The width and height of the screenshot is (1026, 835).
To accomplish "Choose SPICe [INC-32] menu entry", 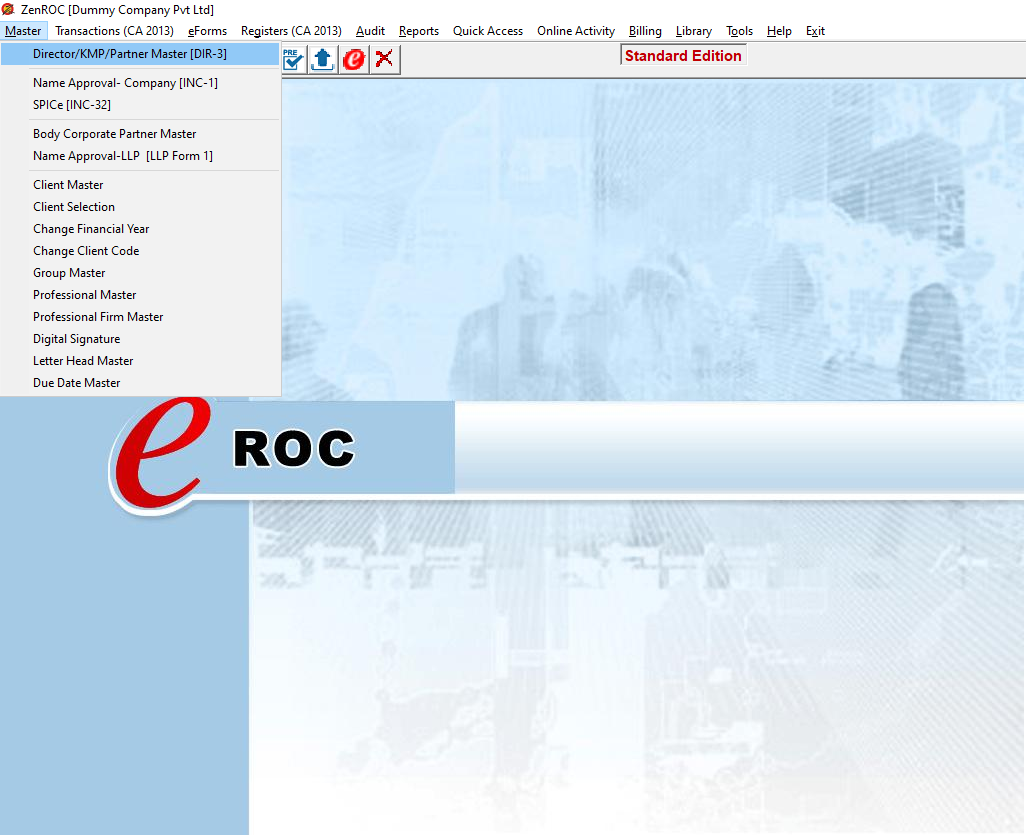I will point(141,105).
